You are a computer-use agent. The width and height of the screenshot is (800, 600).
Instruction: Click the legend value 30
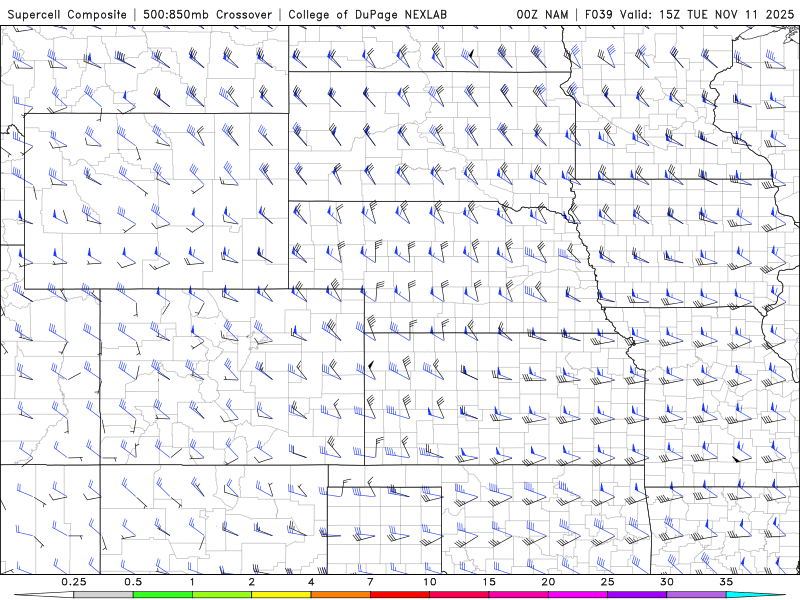[667, 582]
